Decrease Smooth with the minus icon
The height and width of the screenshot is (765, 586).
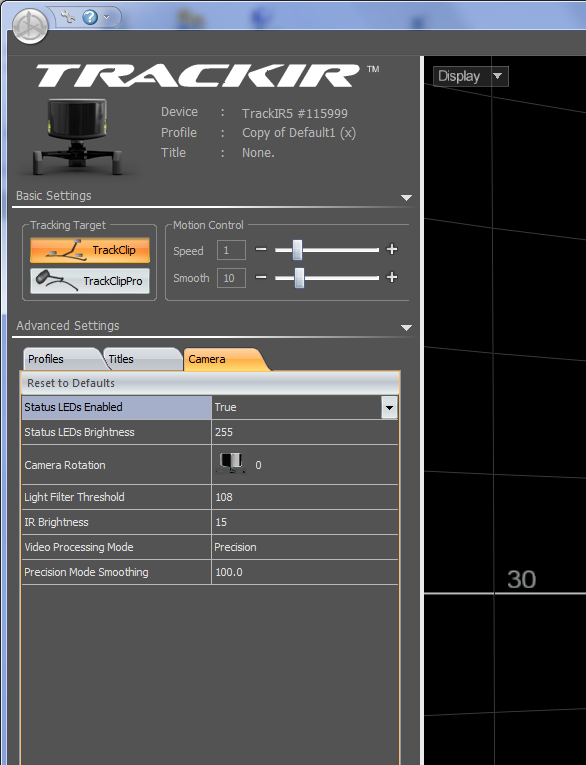pos(261,278)
